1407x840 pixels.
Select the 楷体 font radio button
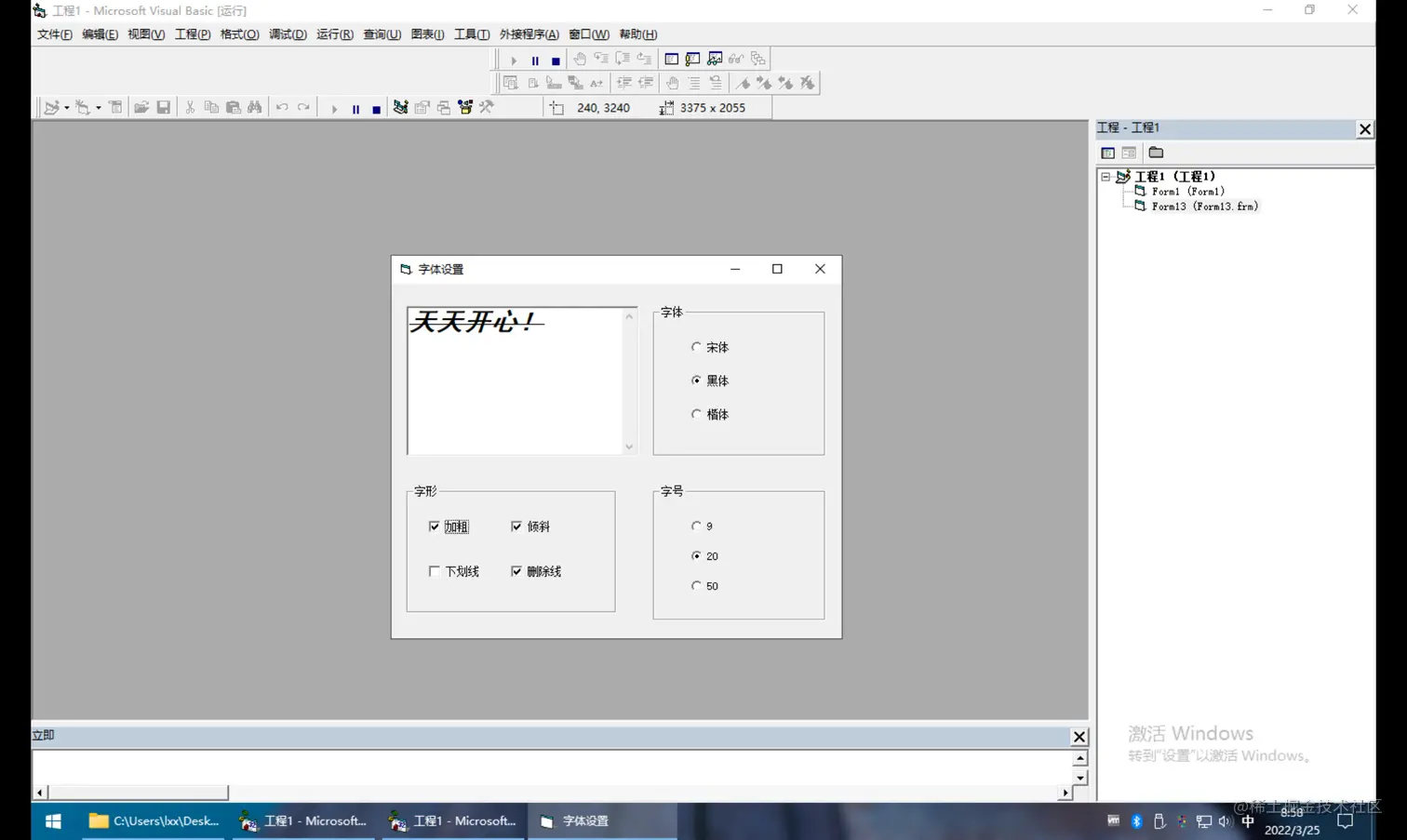coord(710,414)
